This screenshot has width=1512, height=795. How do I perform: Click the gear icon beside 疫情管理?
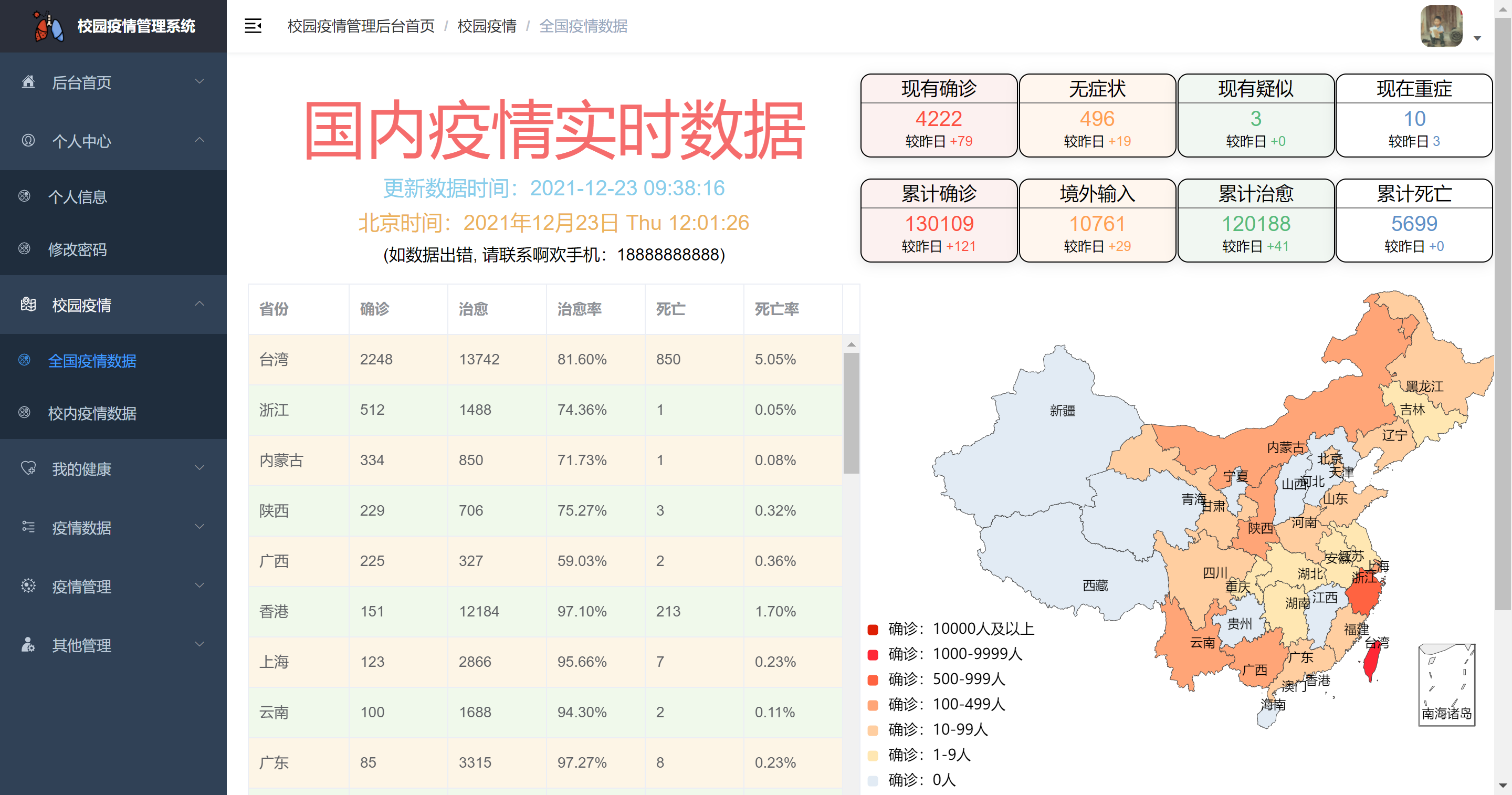pyautogui.click(x=28, y=585)
